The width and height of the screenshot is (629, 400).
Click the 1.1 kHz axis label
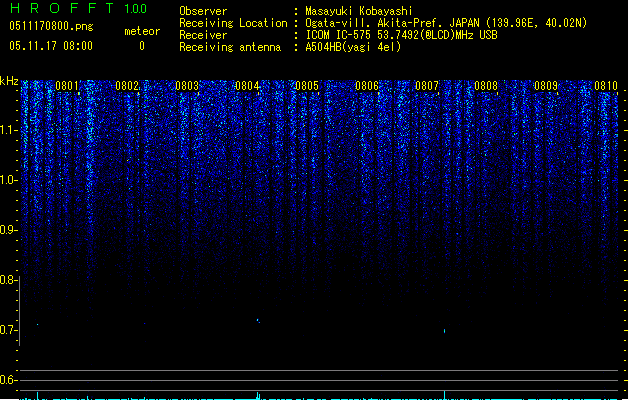coord(9,130)
